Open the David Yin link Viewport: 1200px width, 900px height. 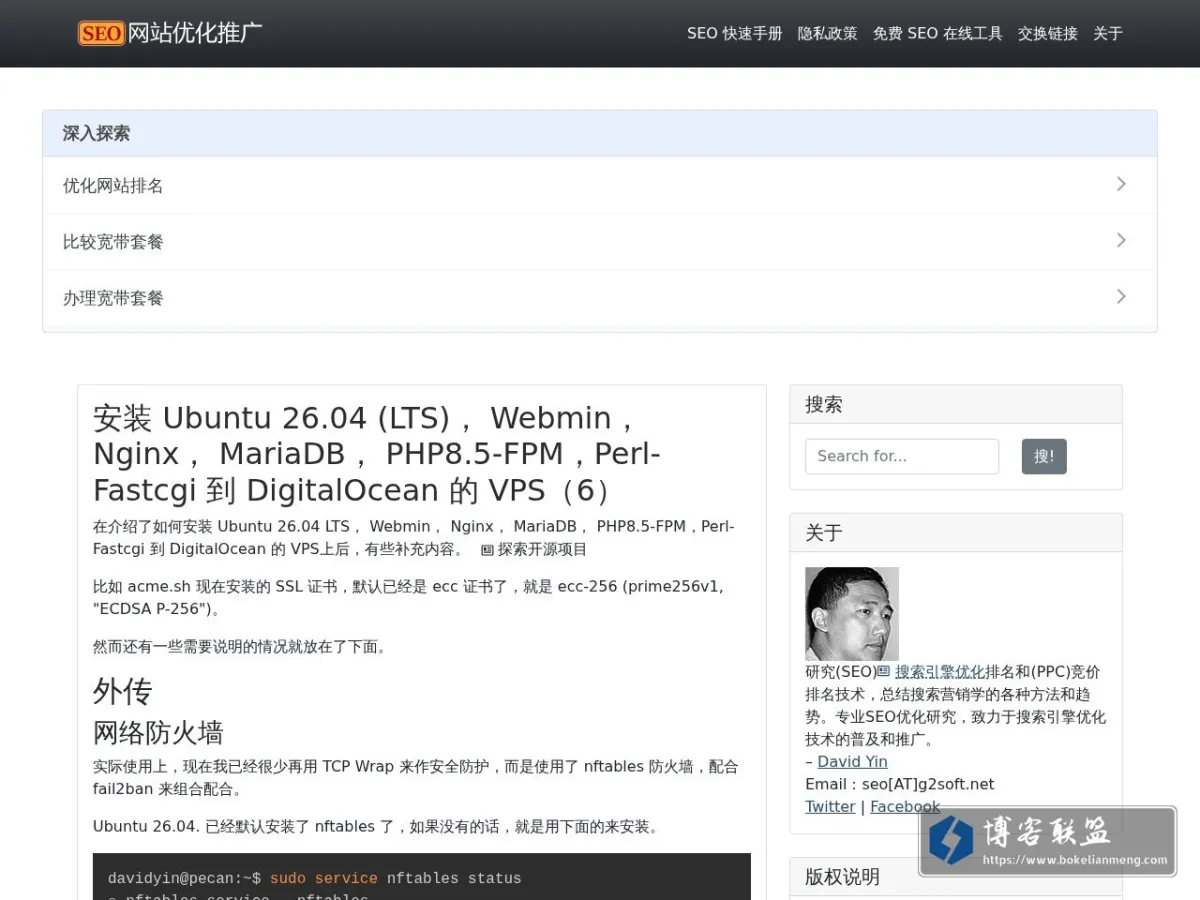(x=852, y=761)
